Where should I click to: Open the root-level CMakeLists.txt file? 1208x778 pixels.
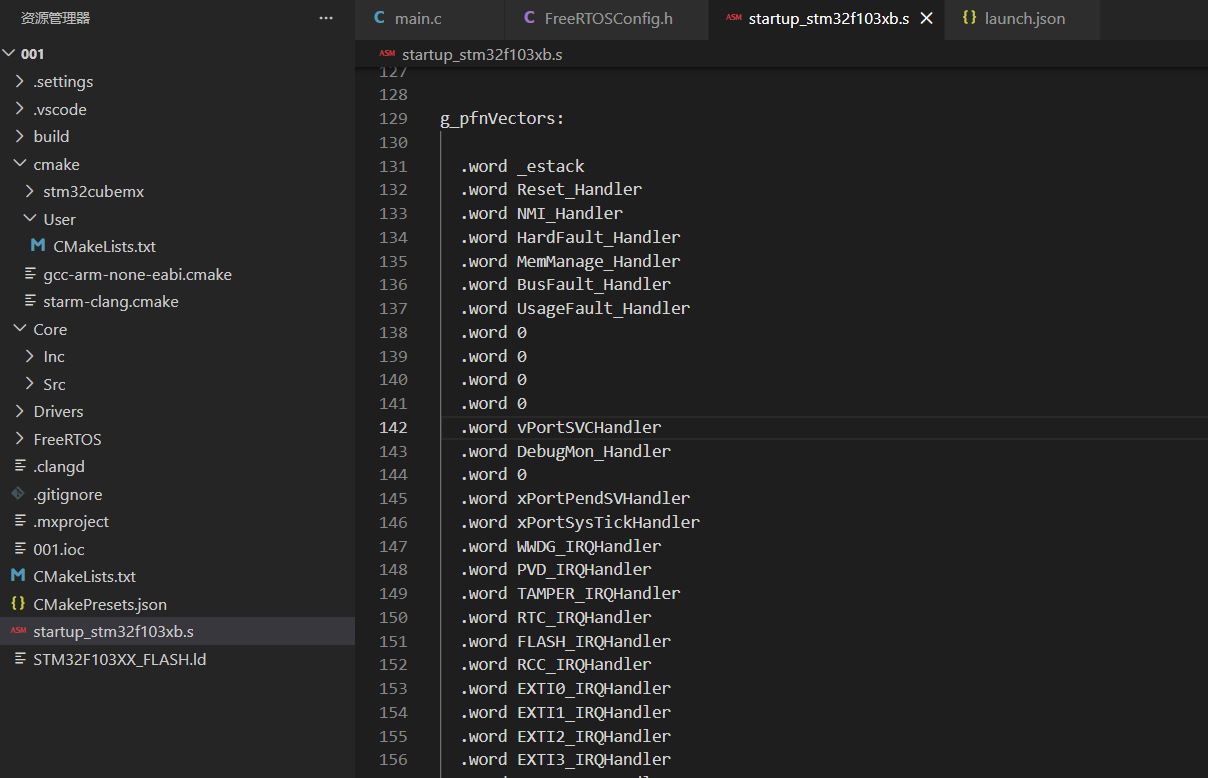point(84,576)
